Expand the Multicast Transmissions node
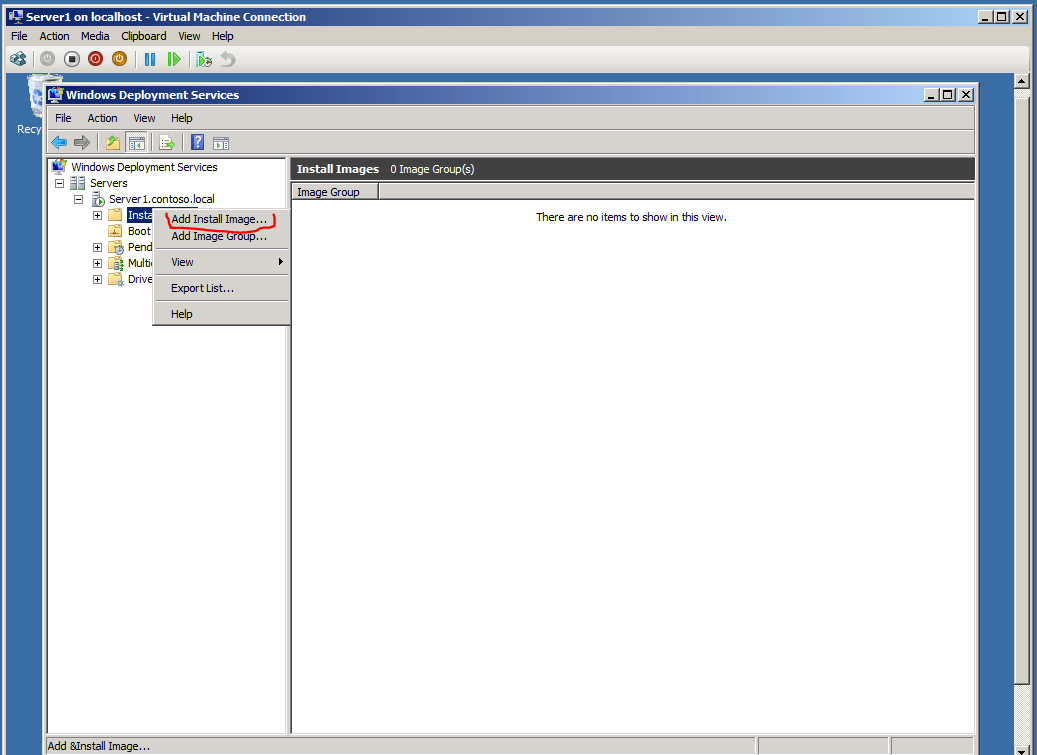Viewport: 1037px width, 755px height. (x=97, y=263)
